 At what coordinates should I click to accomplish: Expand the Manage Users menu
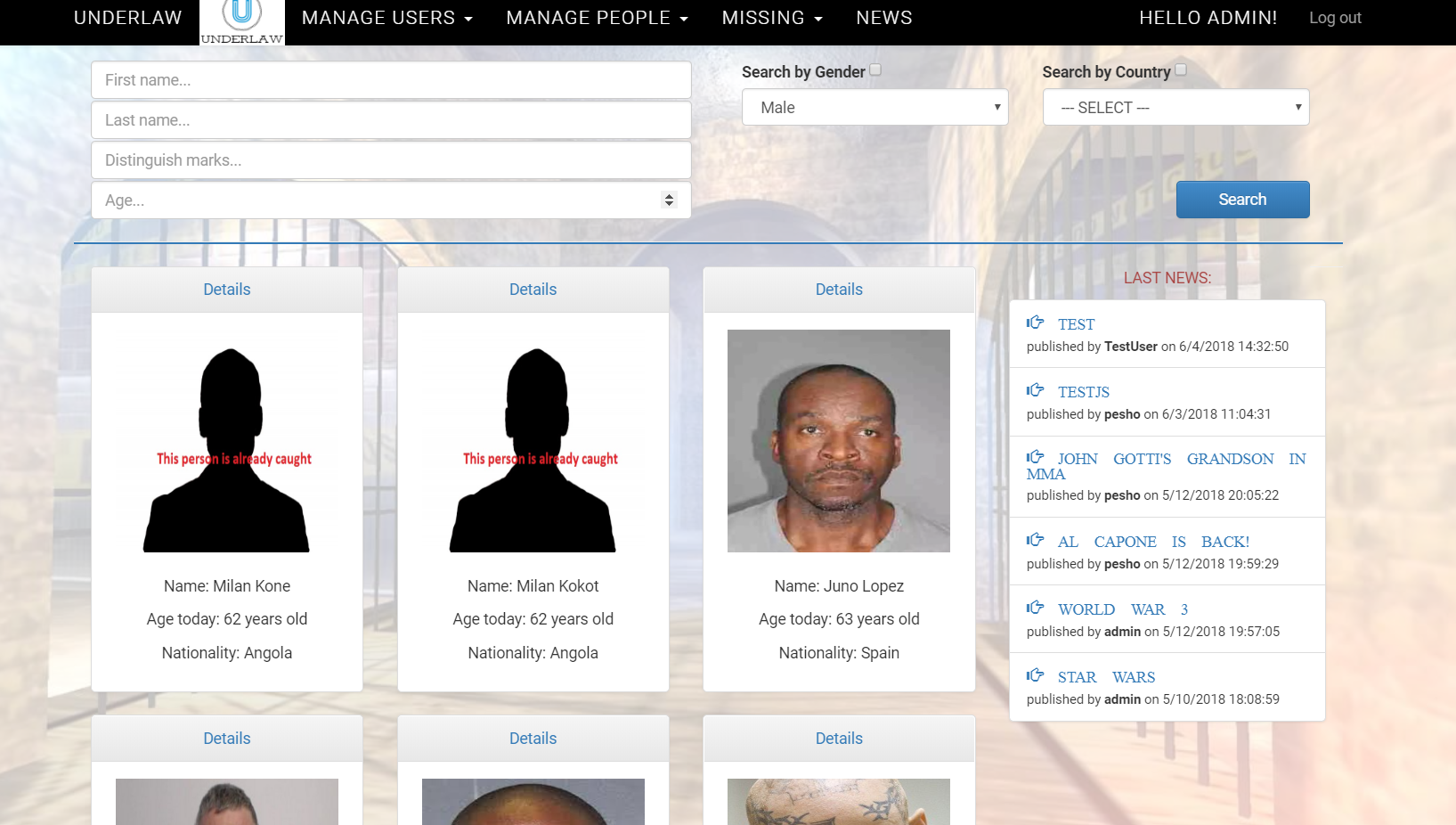pos(387,18)
